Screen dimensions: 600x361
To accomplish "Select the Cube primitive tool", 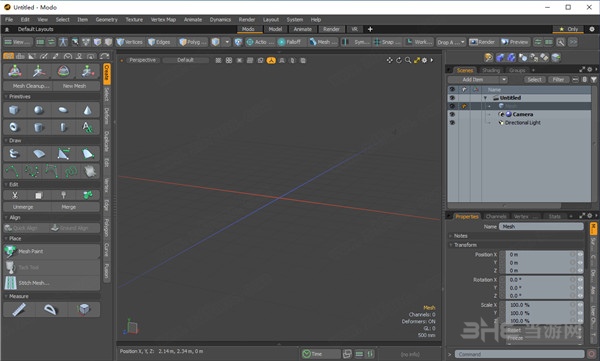I will (x=14, y=111).
